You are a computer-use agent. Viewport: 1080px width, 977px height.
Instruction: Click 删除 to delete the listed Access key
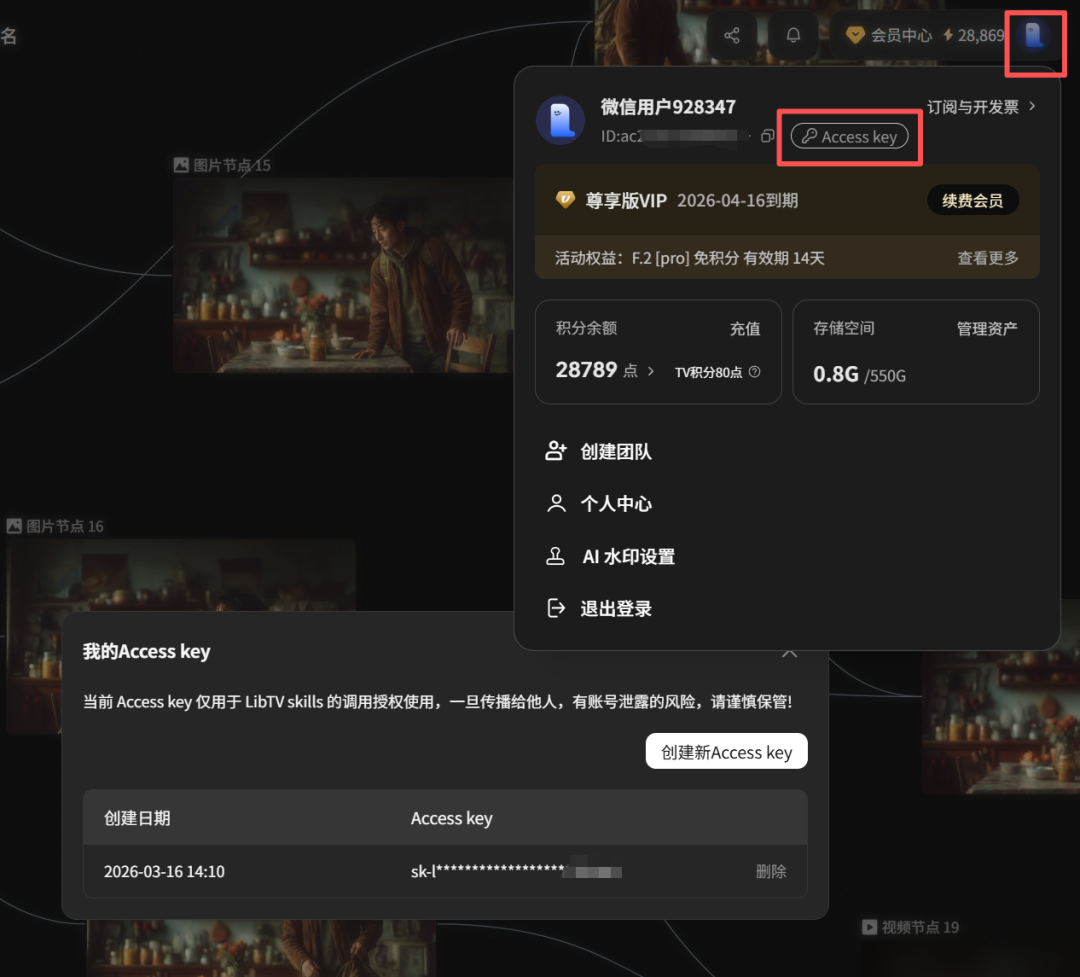tap(771, 871)
